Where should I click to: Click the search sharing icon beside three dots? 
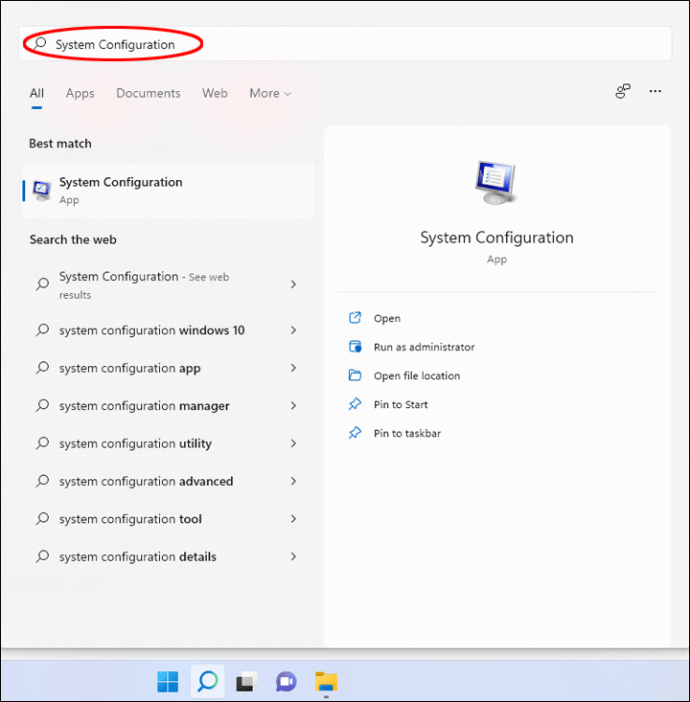pyautogui.click(x=623, y=91)
